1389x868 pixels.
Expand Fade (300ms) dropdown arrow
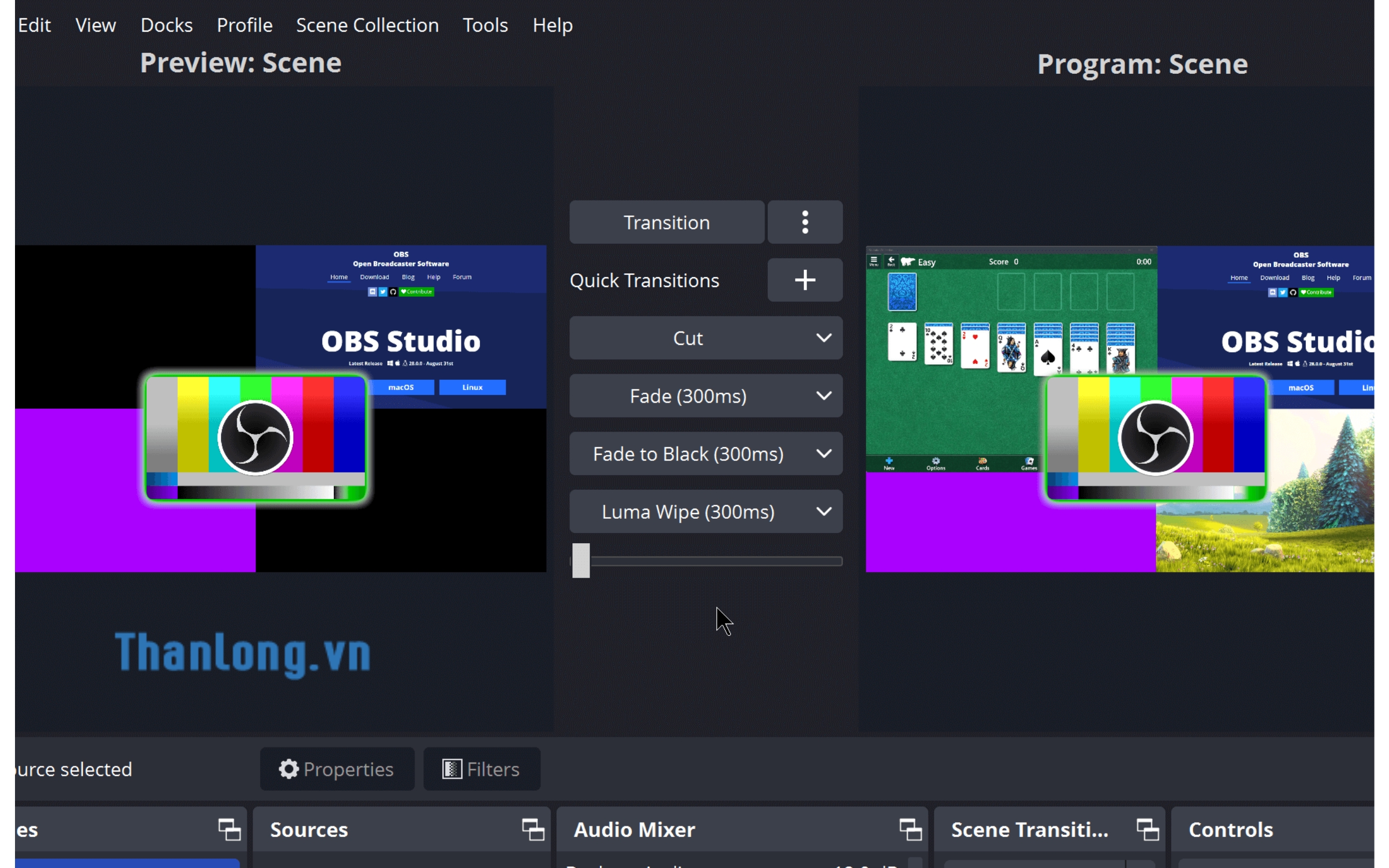click(x=823, y=396)
